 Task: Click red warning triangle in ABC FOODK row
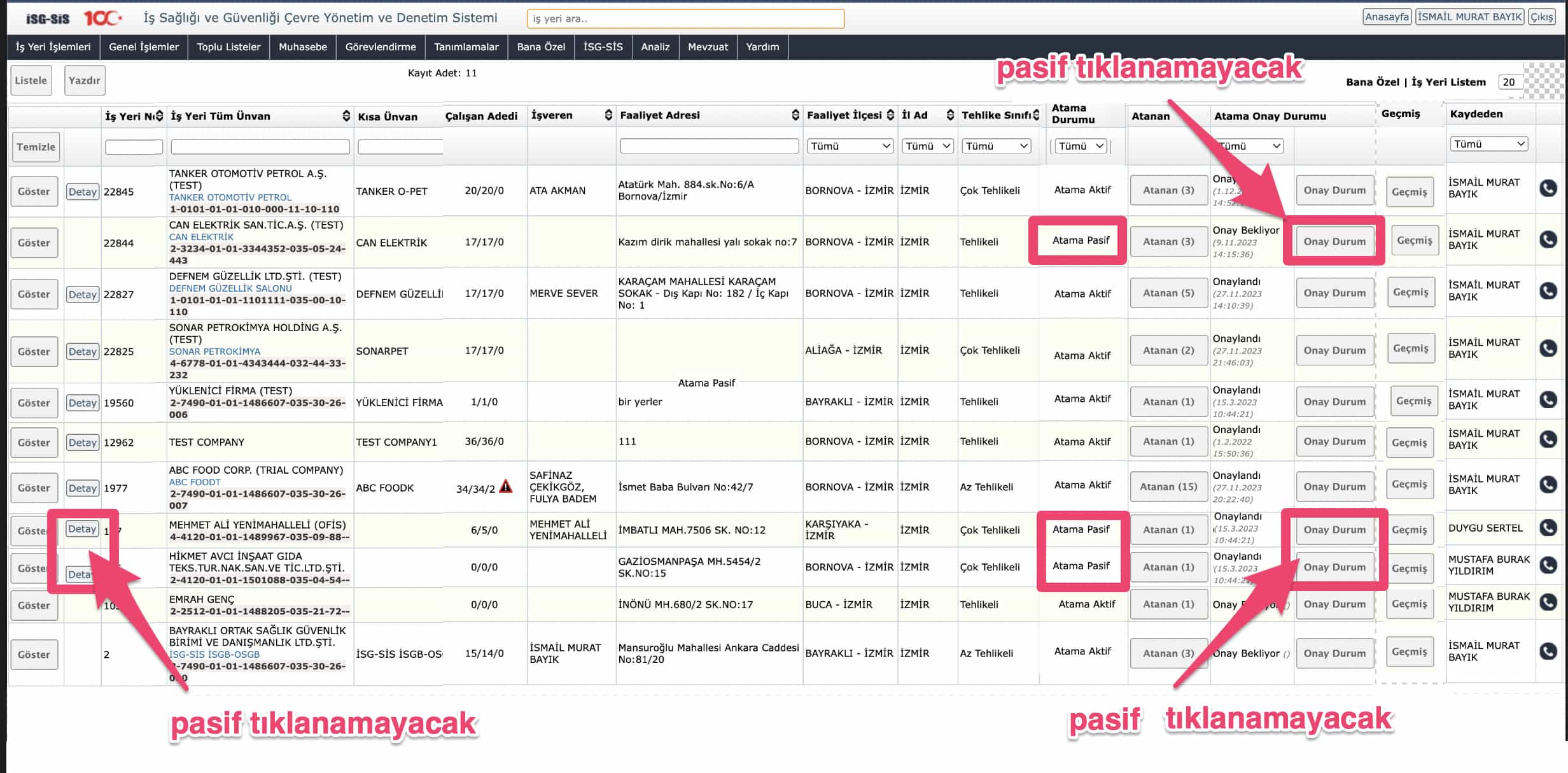(x=506, y=487)
